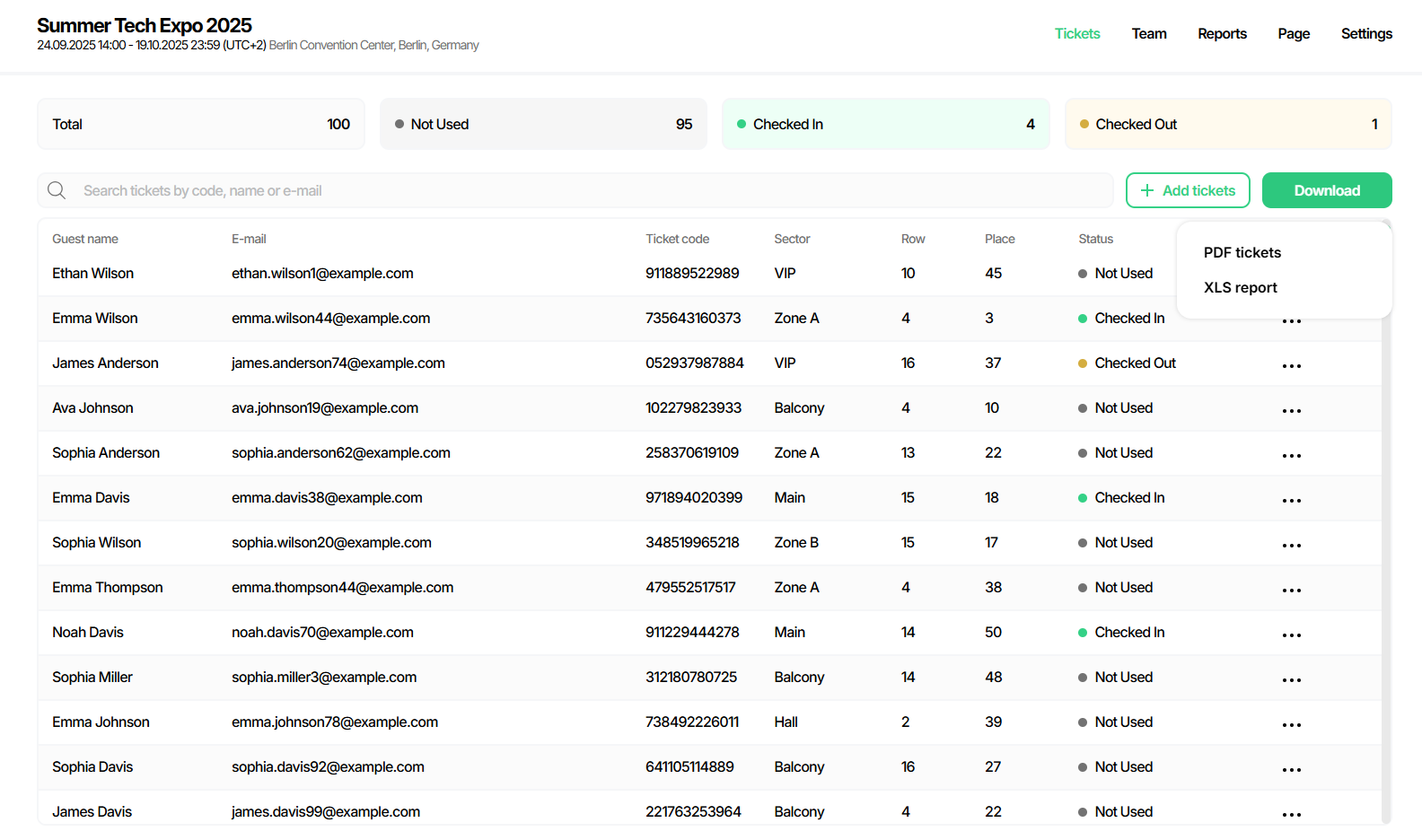Open options dropdown for Emma Thompson row
The height and width of the screenshot is (840, 1422).
click(1291, 591)
